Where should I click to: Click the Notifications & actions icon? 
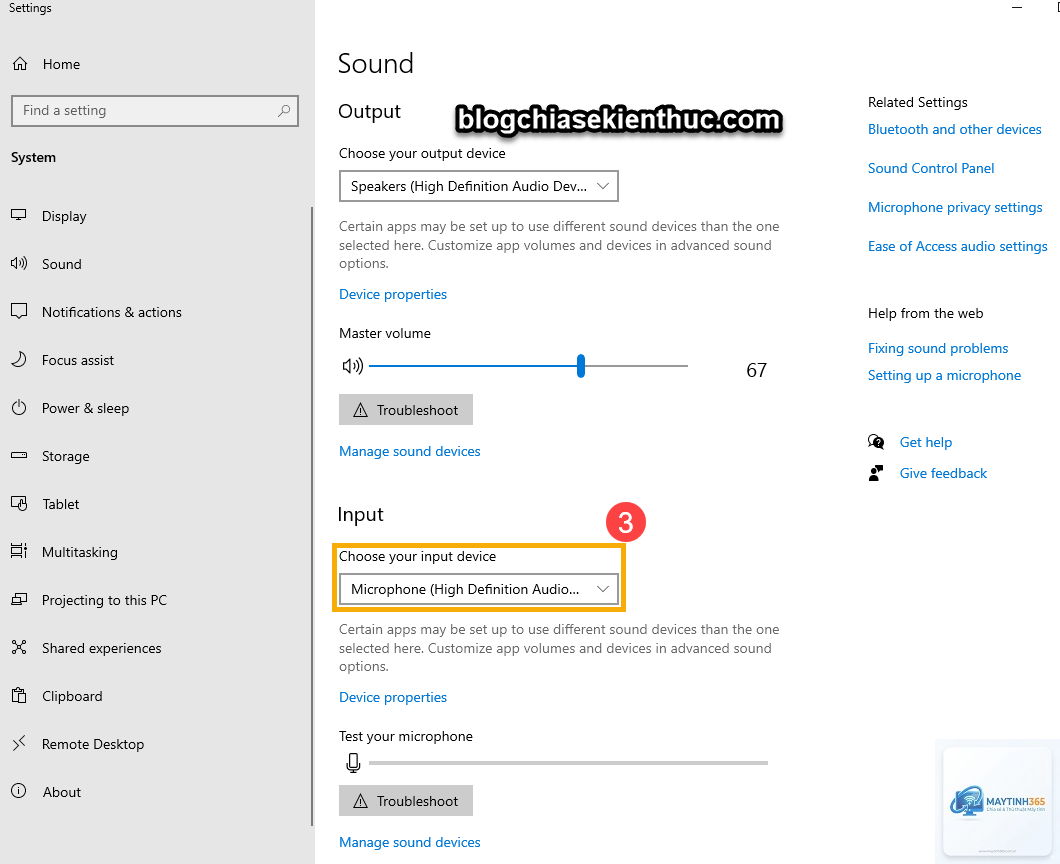coord(19,311)
